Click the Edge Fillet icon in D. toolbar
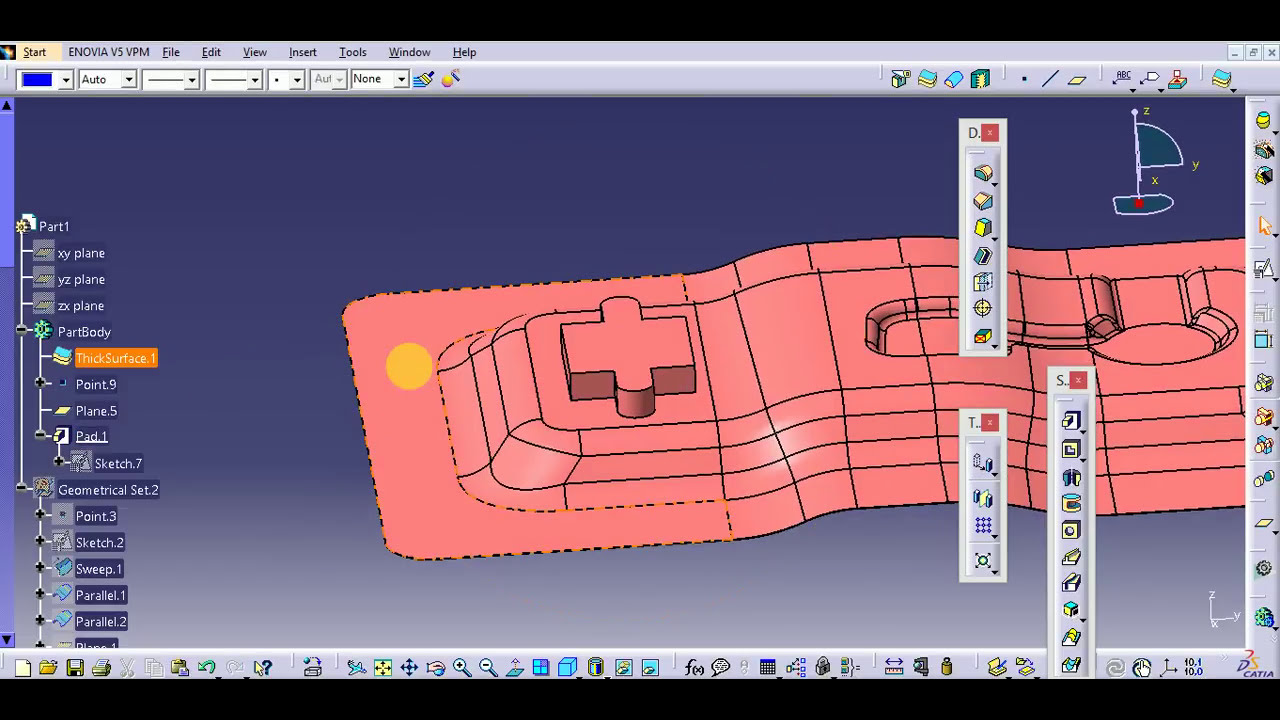Viewport: 1280px width, 720px height. tap(983, 174)
